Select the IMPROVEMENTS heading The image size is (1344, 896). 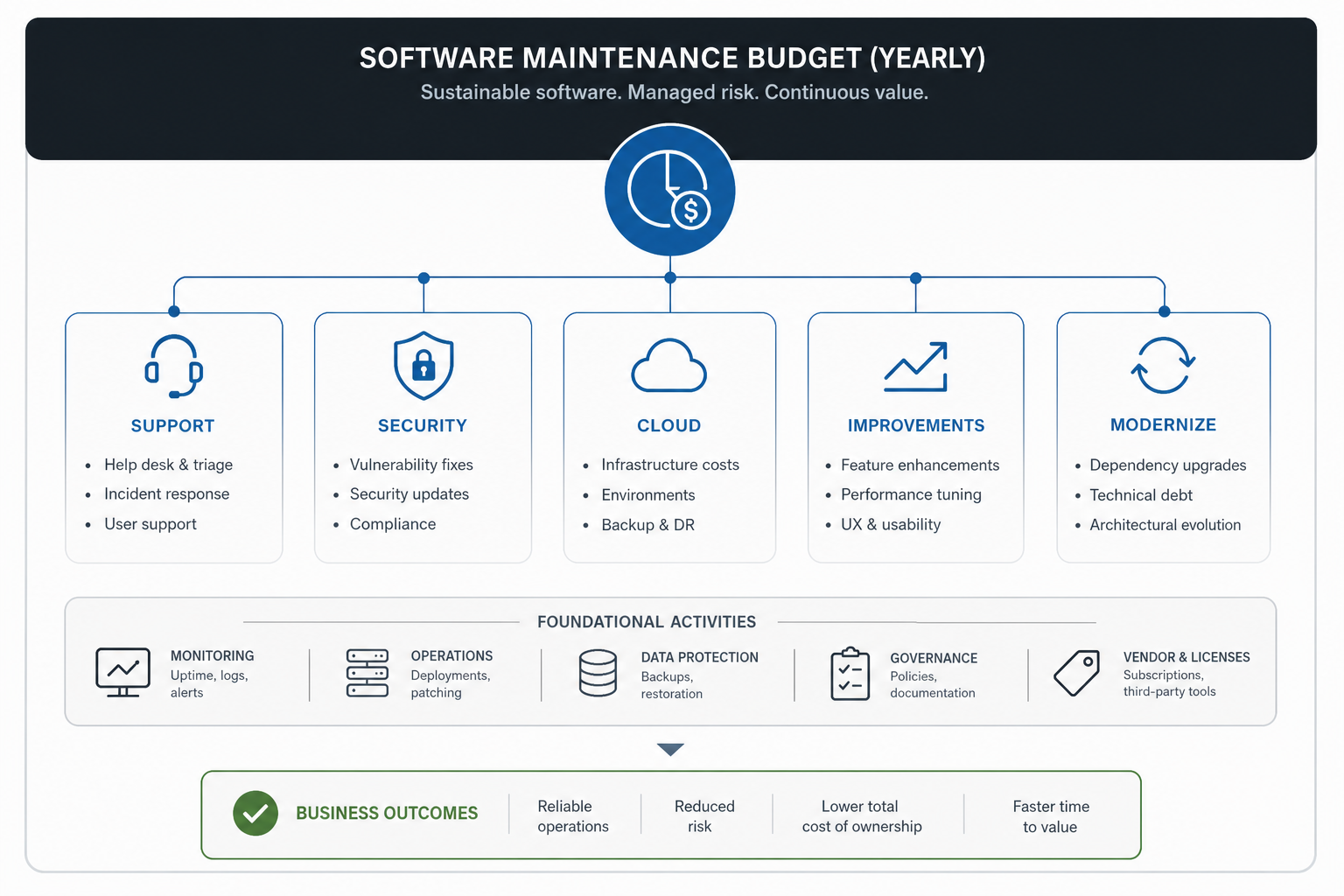(x=916, y=426)
